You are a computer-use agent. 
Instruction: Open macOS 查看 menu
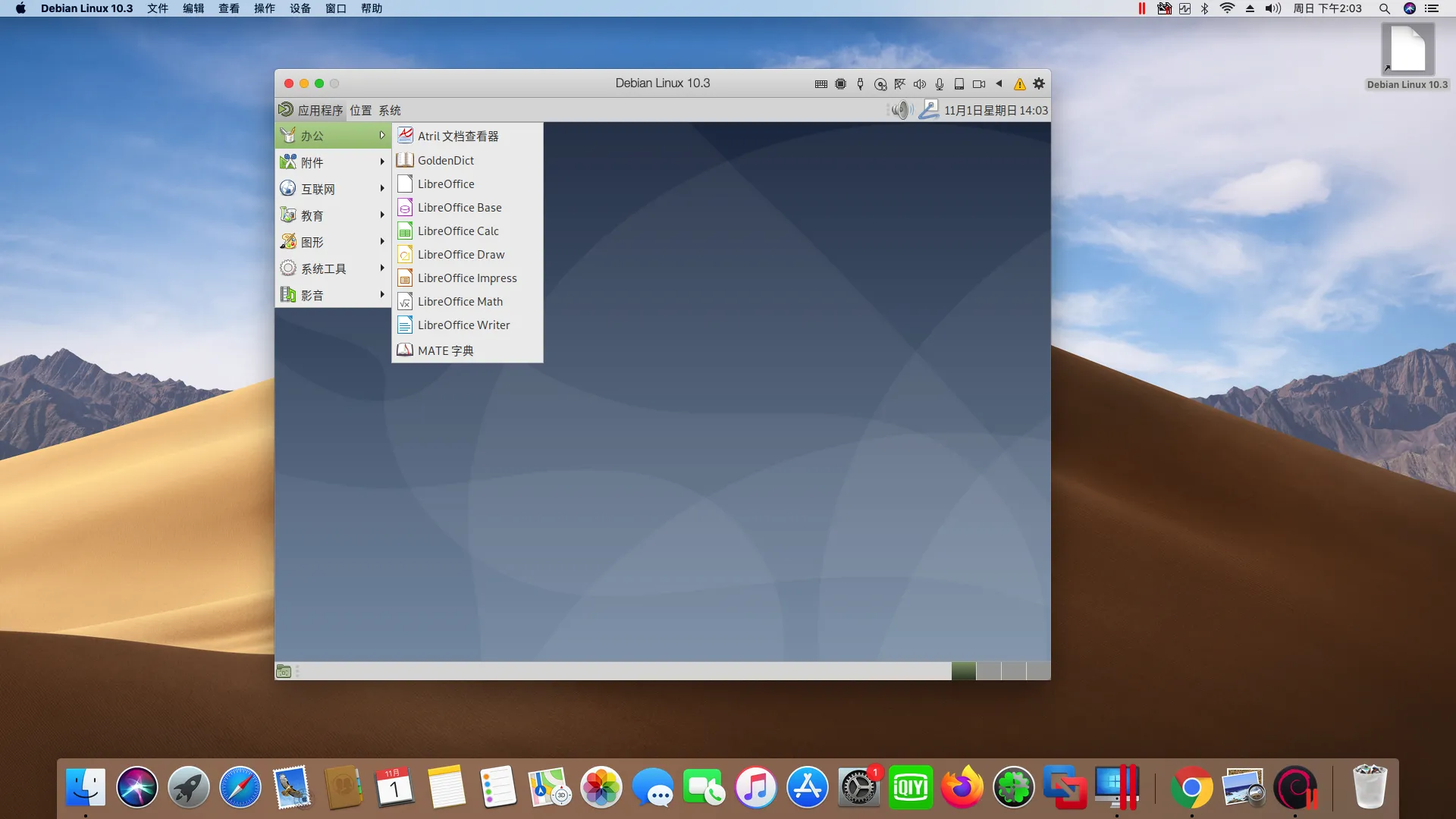pos(229,8)
